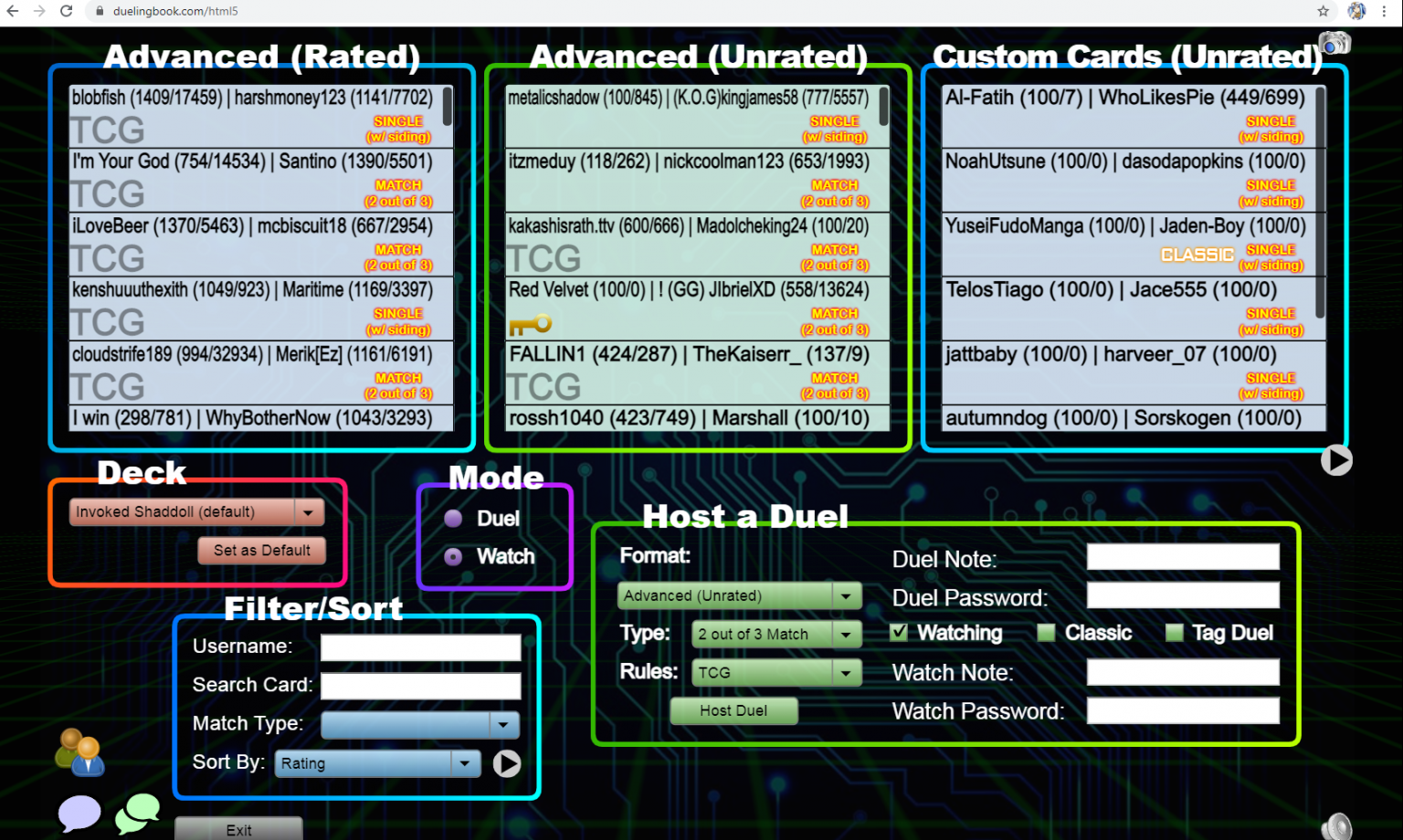The height and width of the screenshot is (840, 1403).
Task: Select the blobfish vs harshmoney123 duel entry
Action: click(256, 116)
